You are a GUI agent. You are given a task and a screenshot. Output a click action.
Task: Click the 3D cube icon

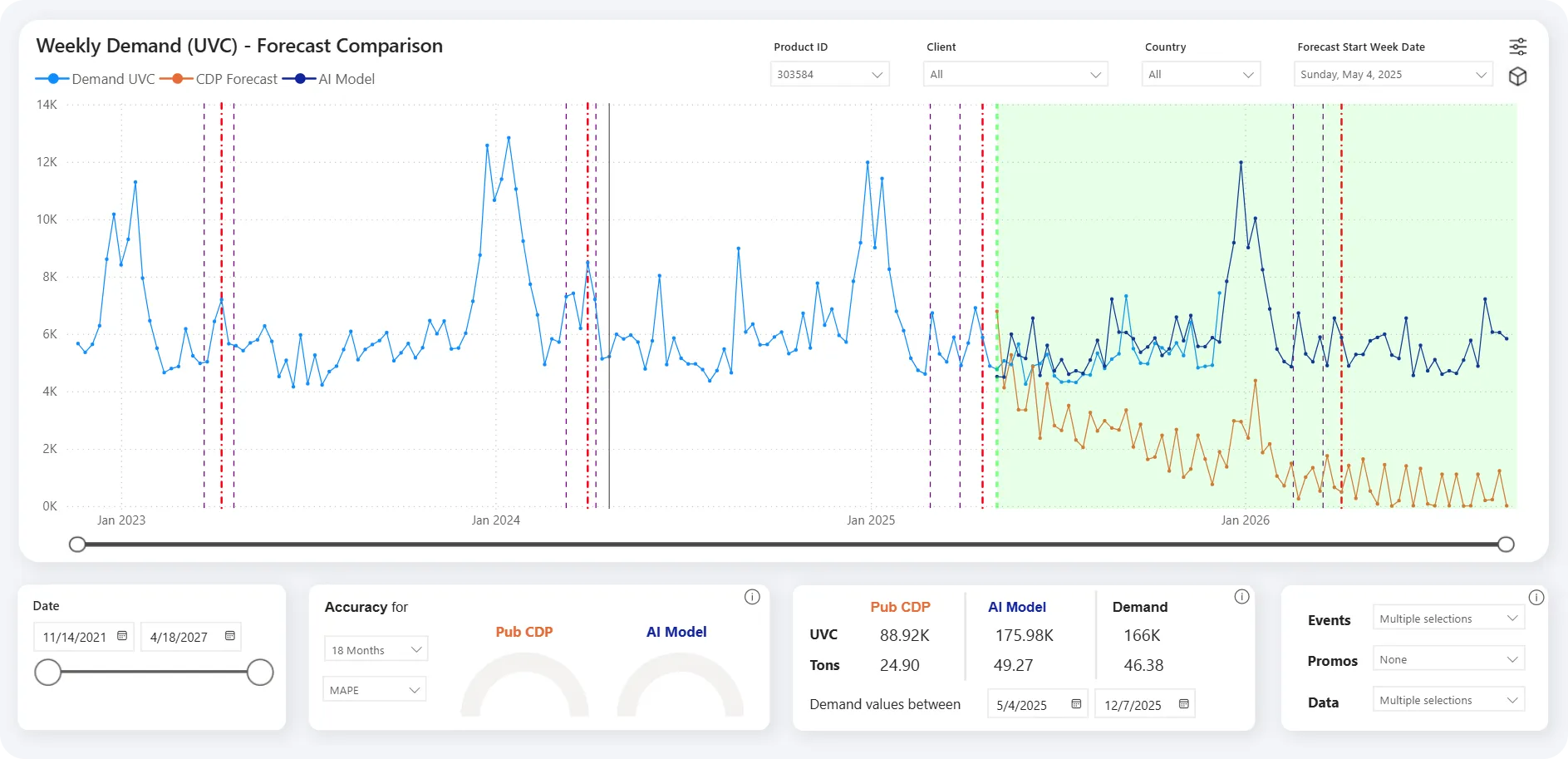point(1517,76)
